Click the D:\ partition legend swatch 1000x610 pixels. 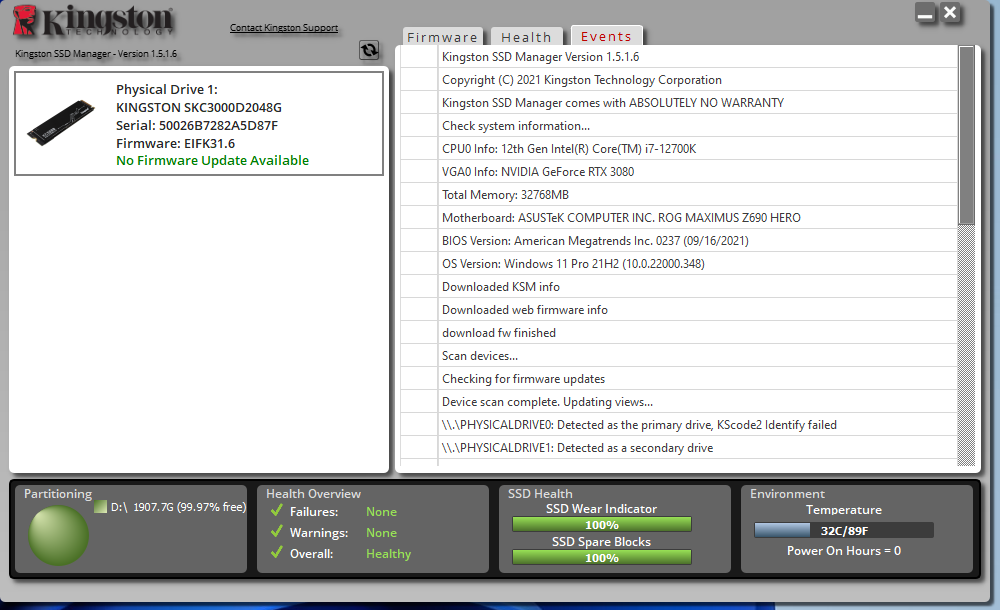point(100,507)
